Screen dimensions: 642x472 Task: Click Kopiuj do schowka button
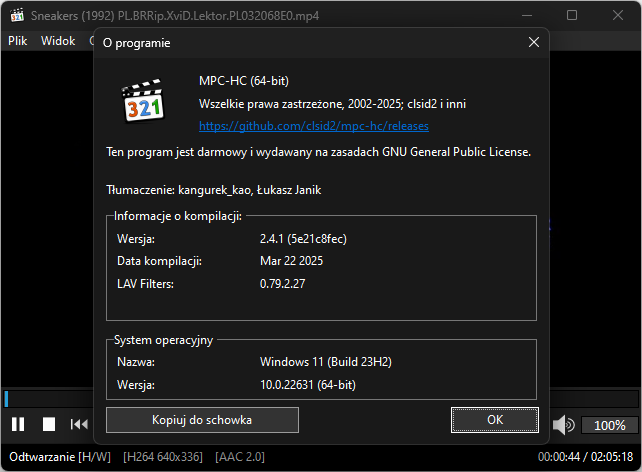pyautogui.click(x=202, y=420)
